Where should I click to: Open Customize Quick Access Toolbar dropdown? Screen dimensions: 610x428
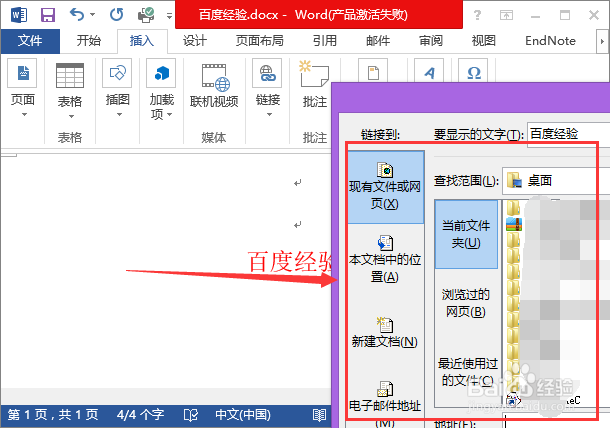click(x=169, y=16)
